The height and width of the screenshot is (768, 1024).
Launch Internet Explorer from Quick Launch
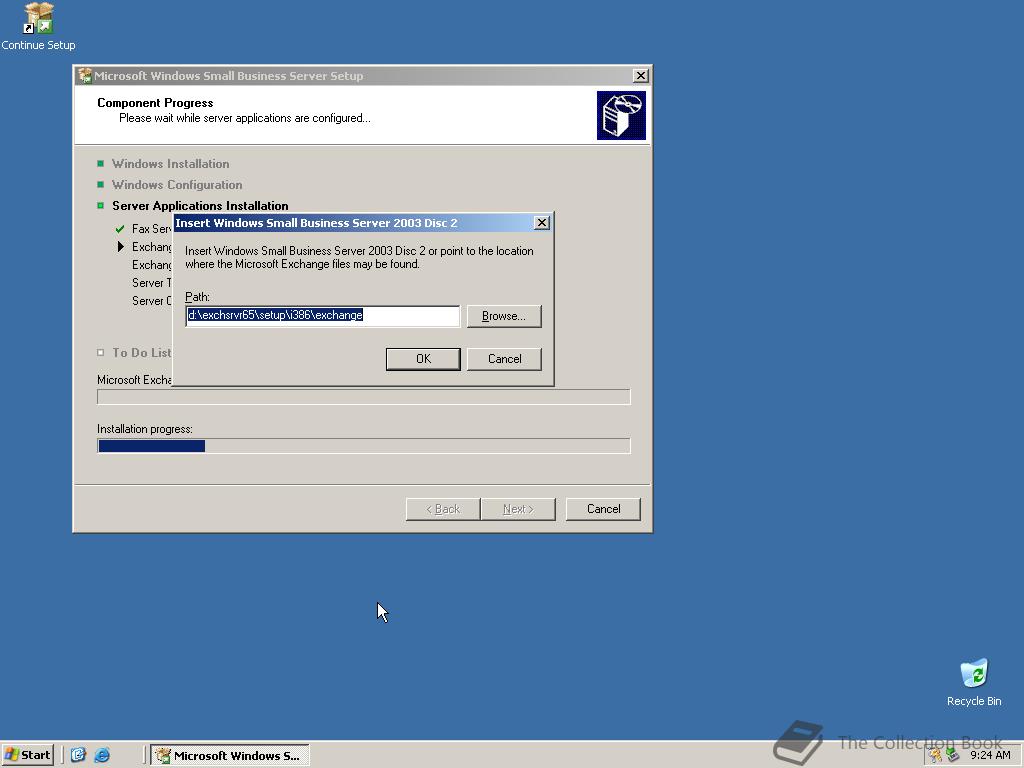point(102,755)
